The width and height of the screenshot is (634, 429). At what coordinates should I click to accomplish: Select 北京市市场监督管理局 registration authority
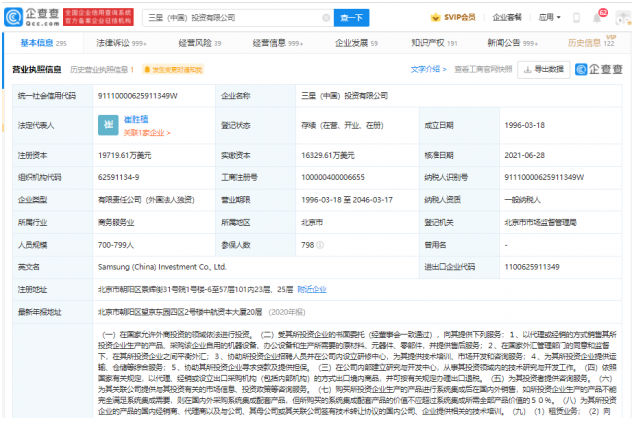click(540, 222)
